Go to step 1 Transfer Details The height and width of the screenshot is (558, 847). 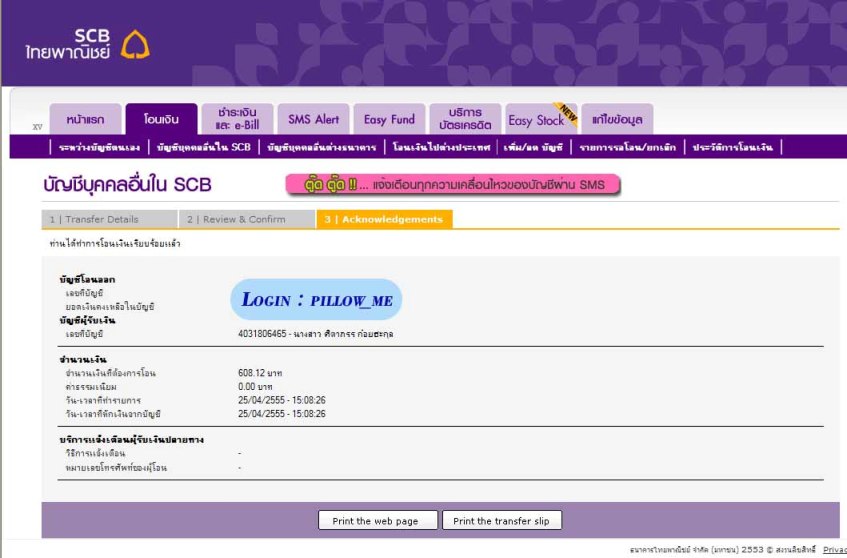(109, 219)
